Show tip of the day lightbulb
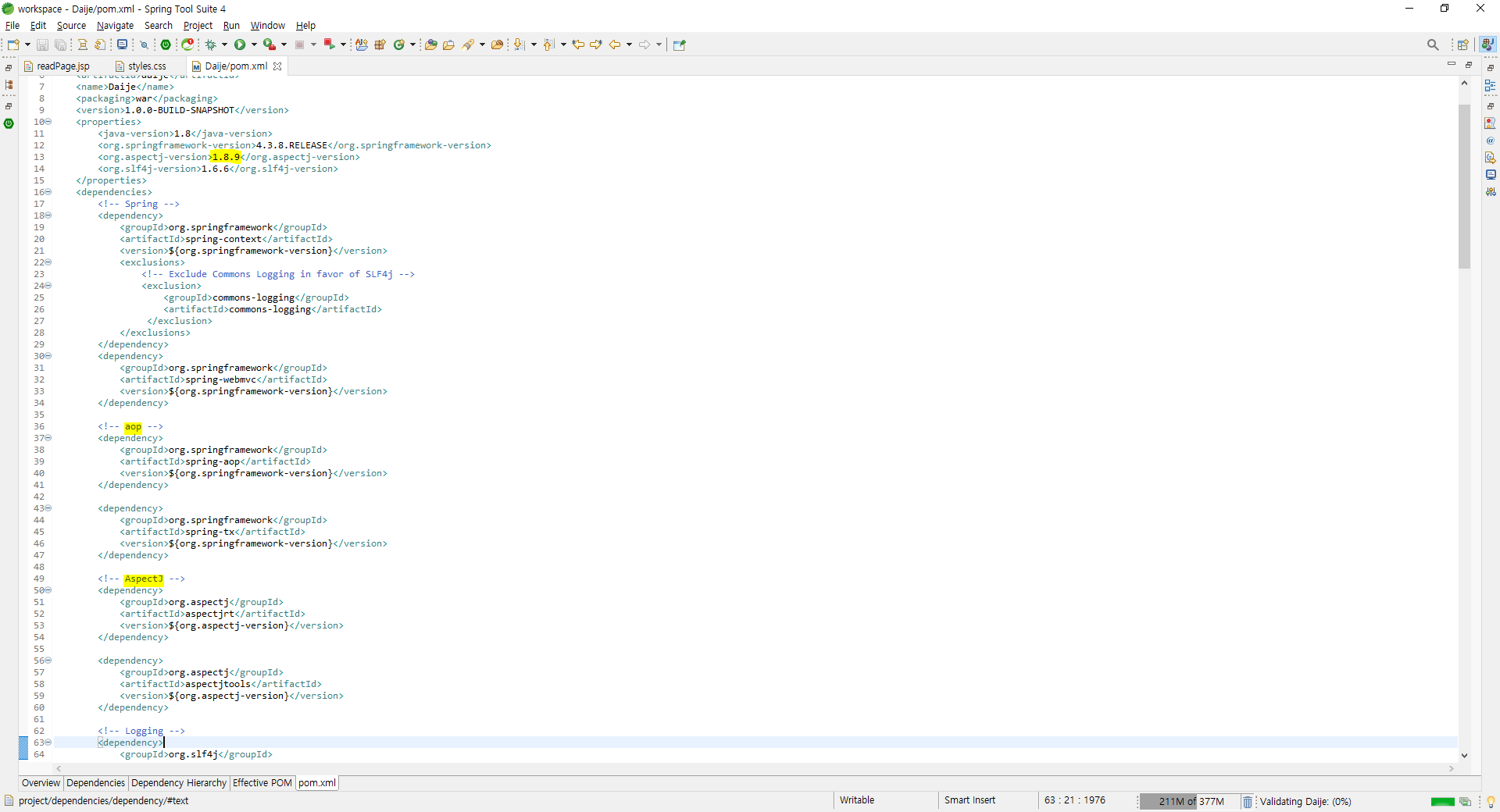 [x=1491, y=802]
